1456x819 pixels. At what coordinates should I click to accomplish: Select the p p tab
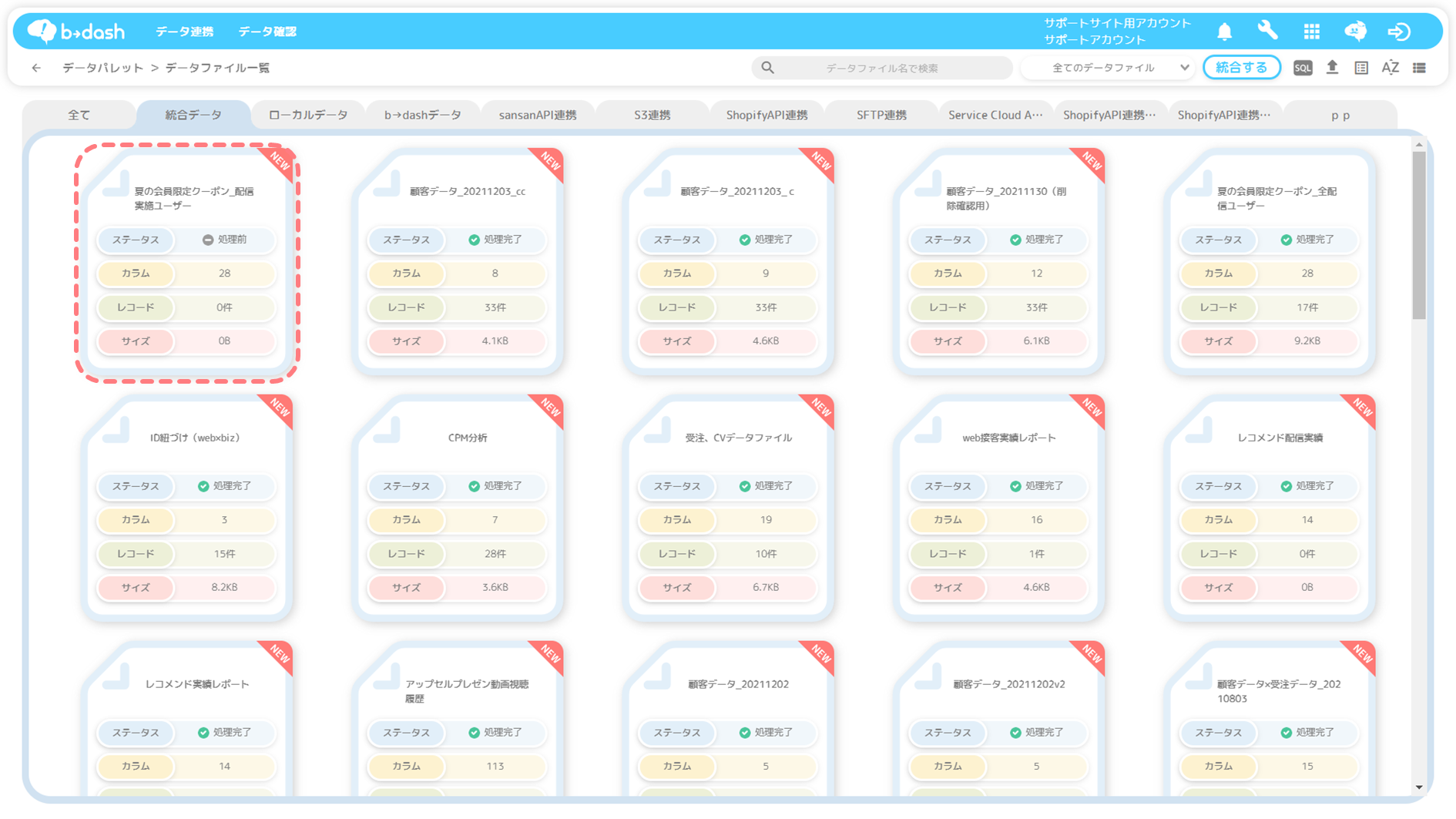pos(1340,115)
